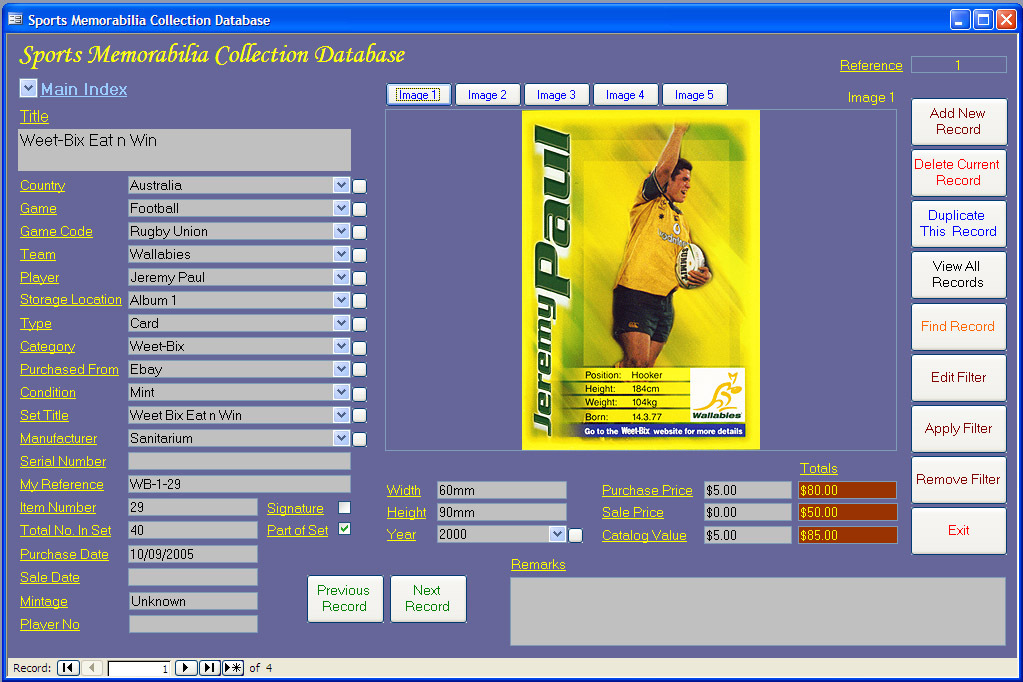Expand the Game Code dropdown

(x=341, y=230)
